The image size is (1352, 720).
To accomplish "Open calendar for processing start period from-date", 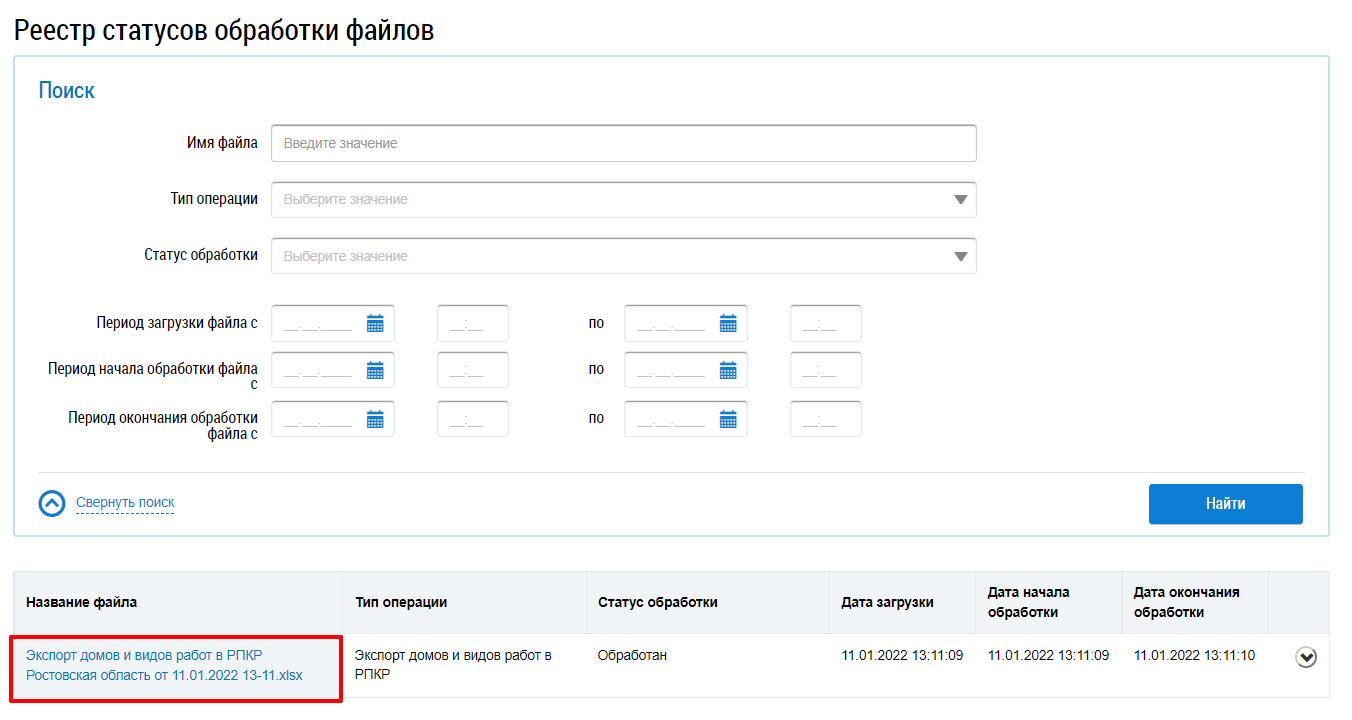I will 375,370.
